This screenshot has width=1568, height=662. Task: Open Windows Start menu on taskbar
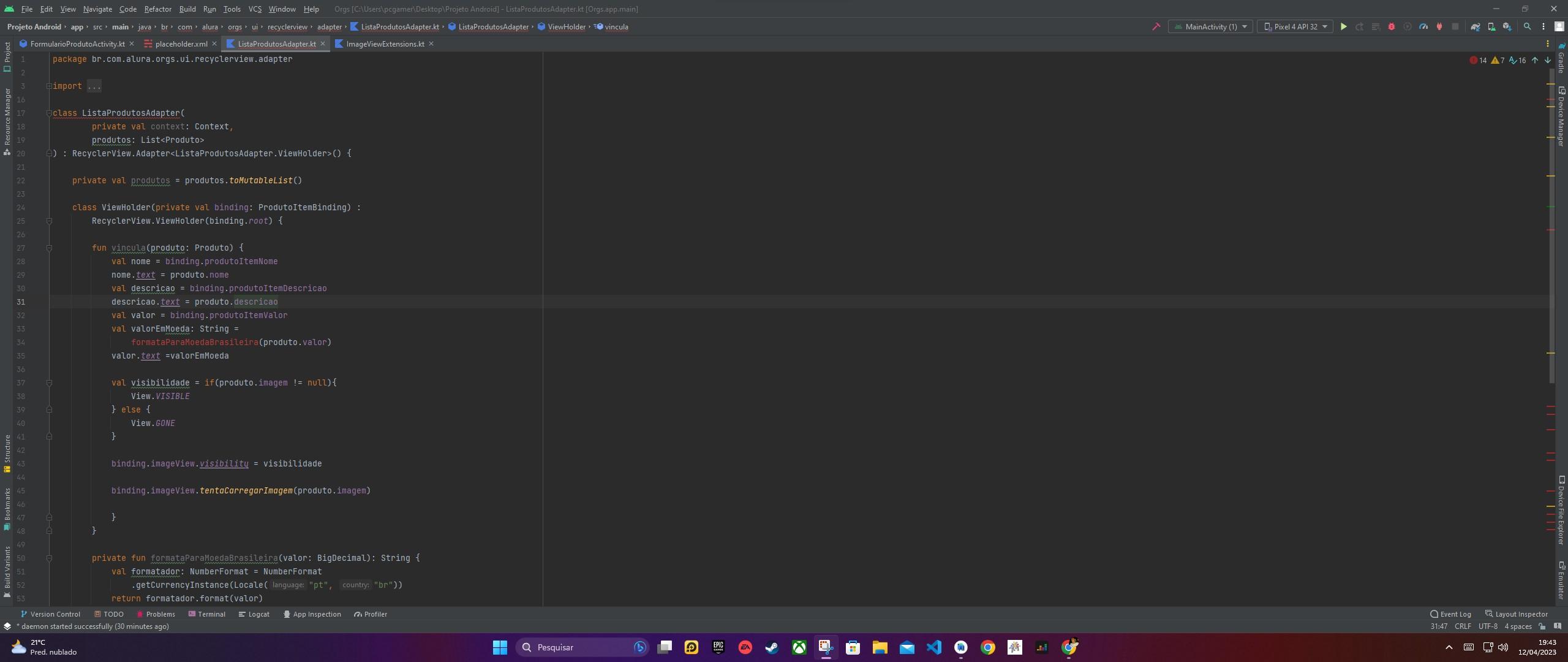pos(500,647)
